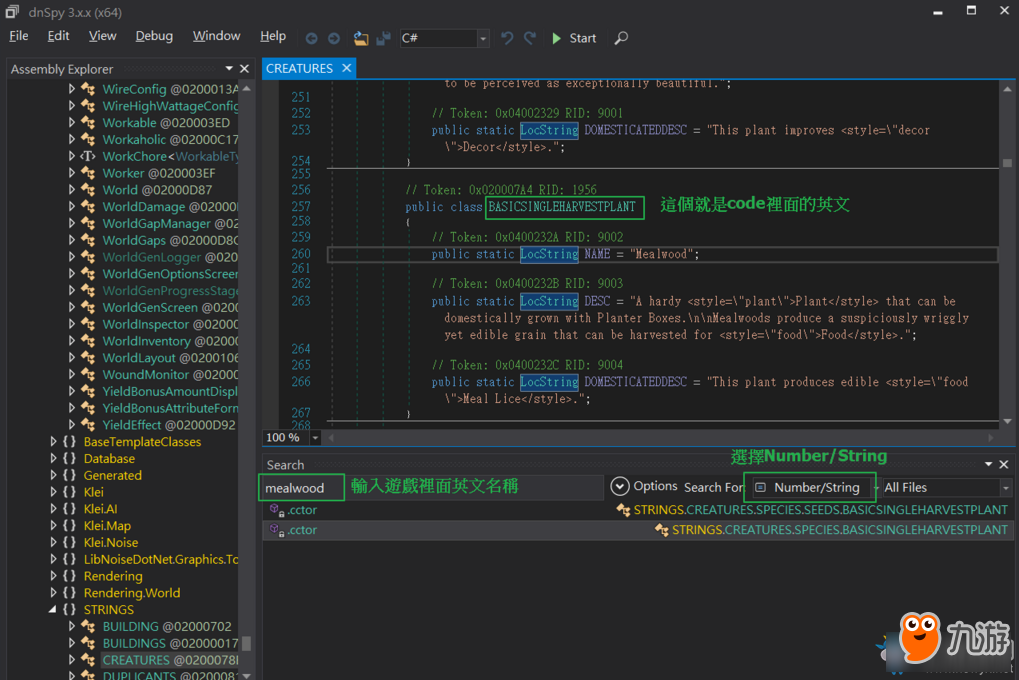Expand the World @02000D87 node
Screen dimensions: 1019x680
tap(71, 190)
